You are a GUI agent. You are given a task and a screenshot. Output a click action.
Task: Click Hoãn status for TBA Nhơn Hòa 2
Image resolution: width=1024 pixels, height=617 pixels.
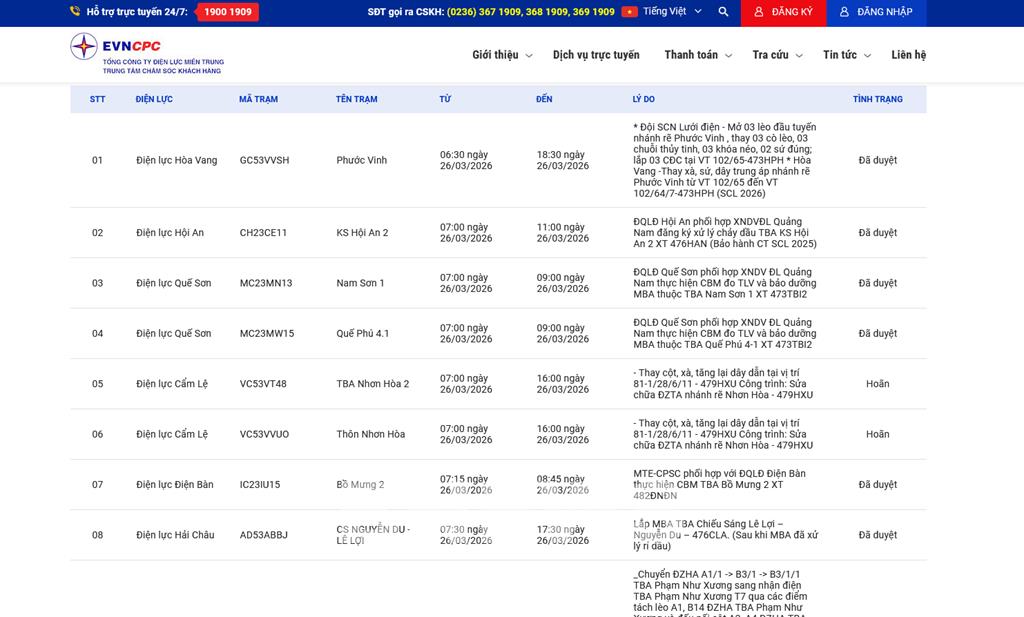click(877, 384)
